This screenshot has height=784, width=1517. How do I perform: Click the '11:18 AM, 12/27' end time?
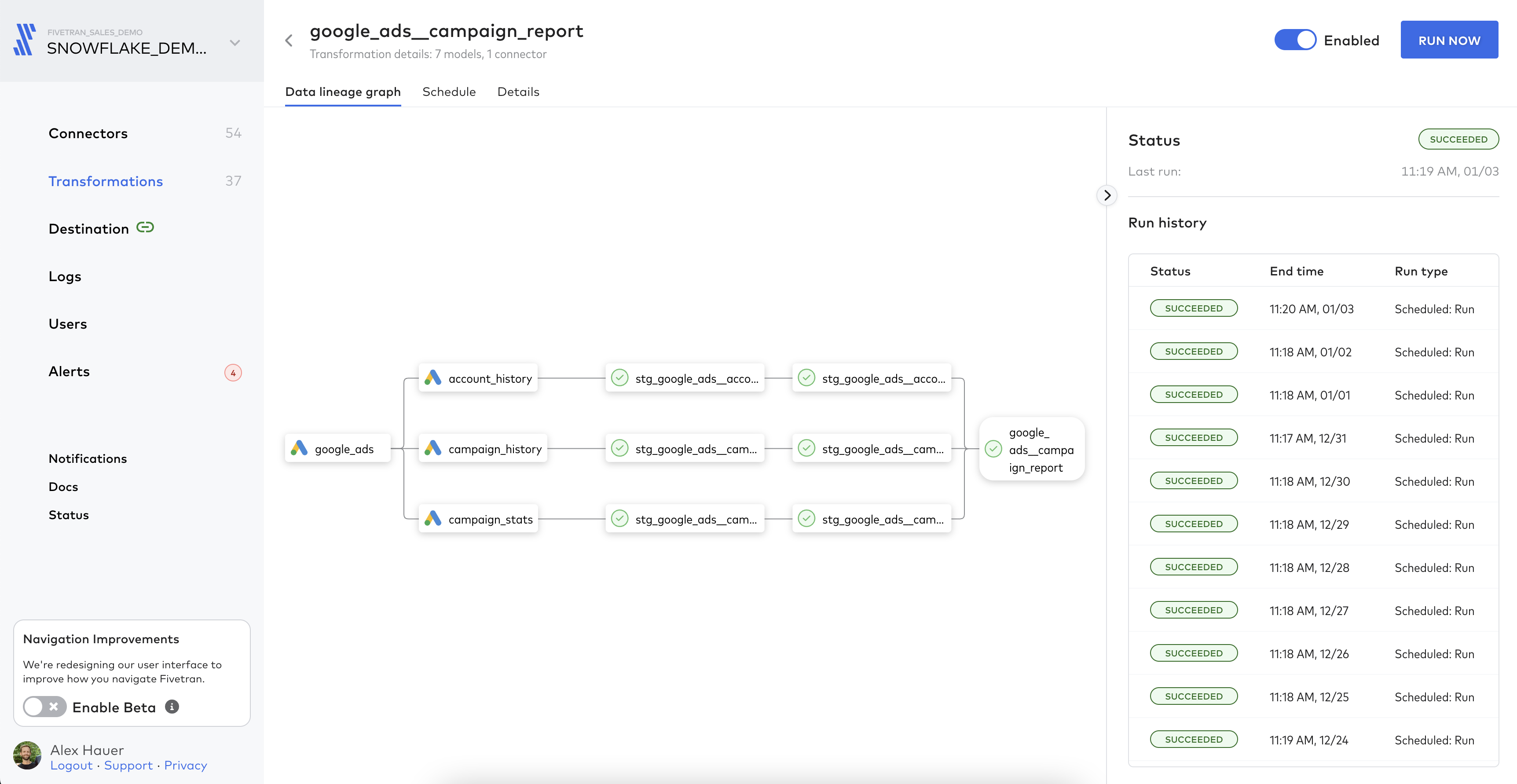(1309, 611)
